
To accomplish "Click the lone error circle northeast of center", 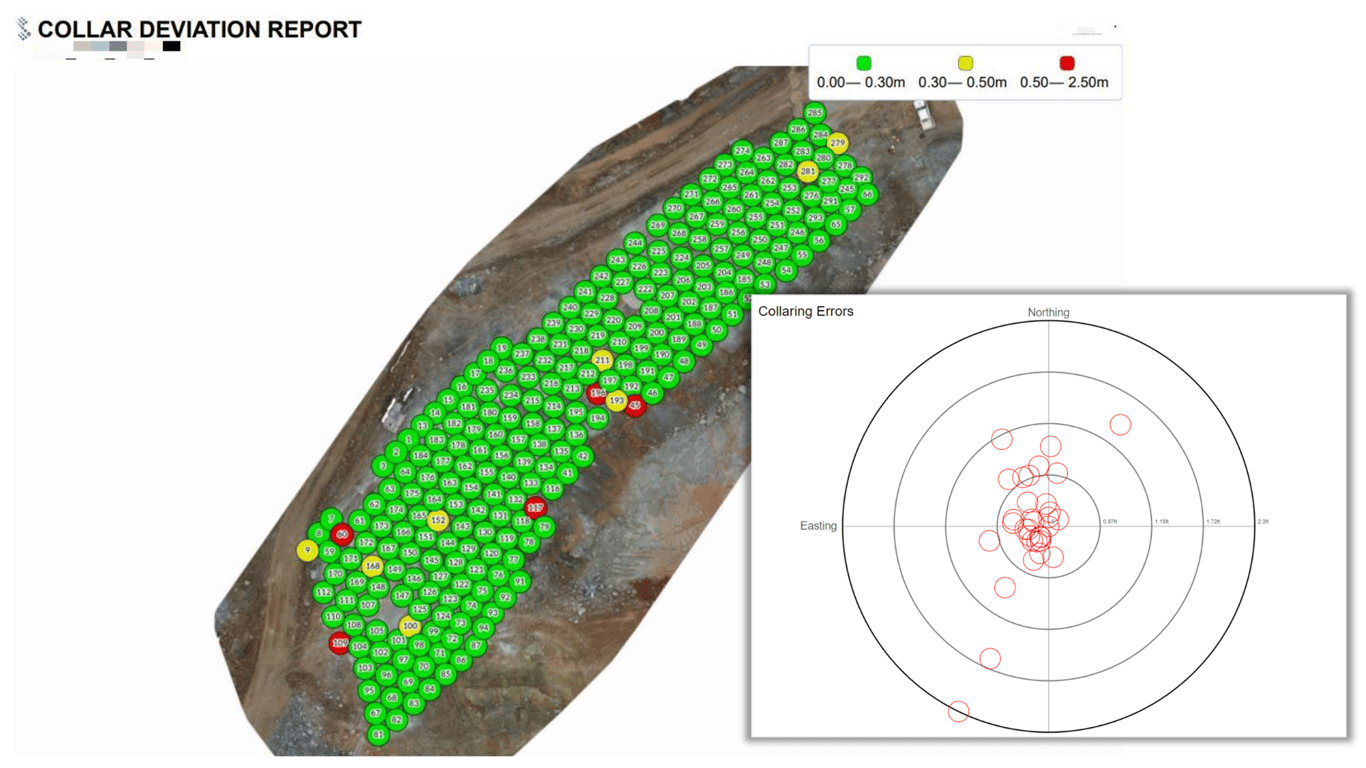I will [x=1120, y=425].
